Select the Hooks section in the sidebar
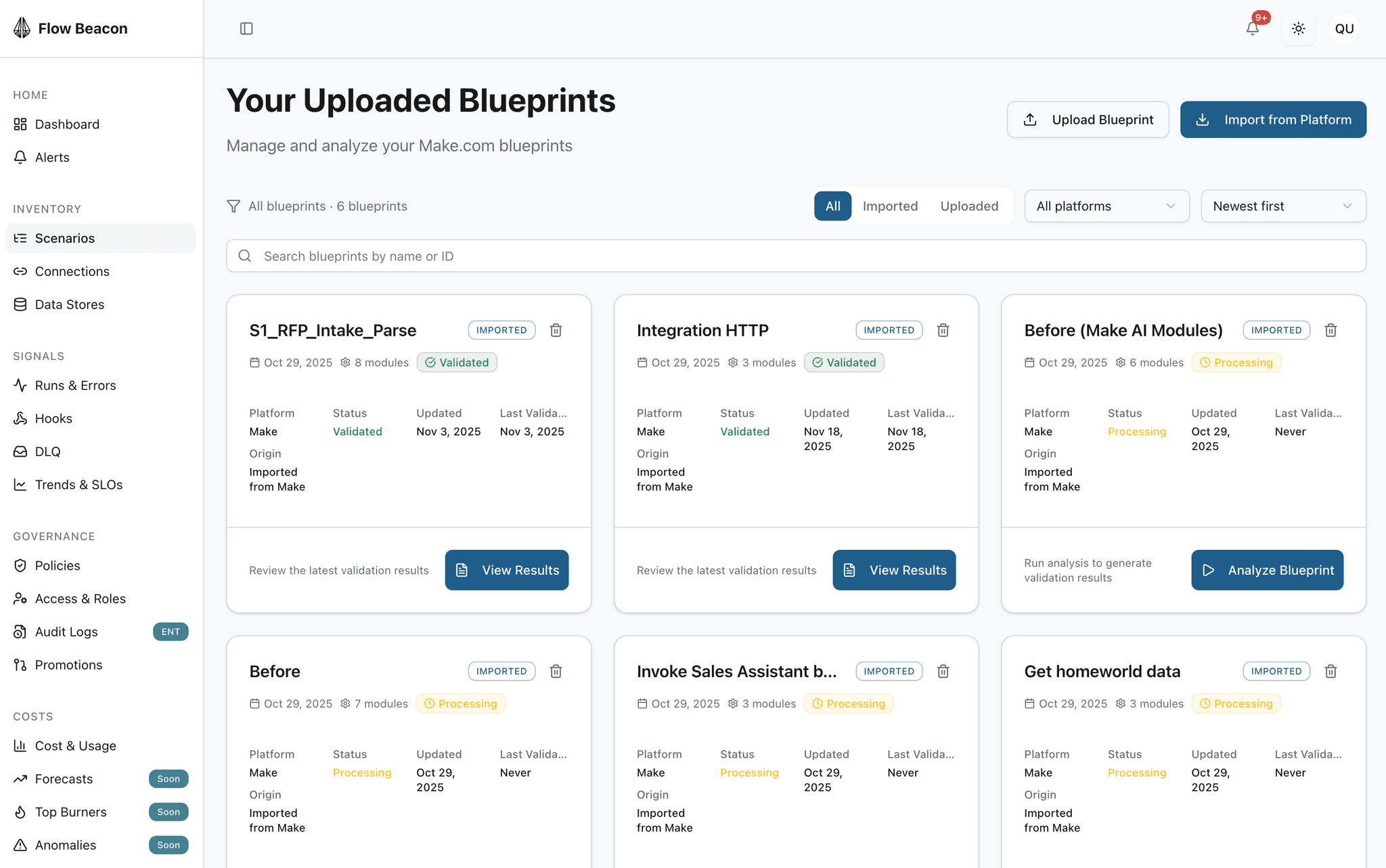The height and width of the screenshot is (868, 1386). point(53,418)
